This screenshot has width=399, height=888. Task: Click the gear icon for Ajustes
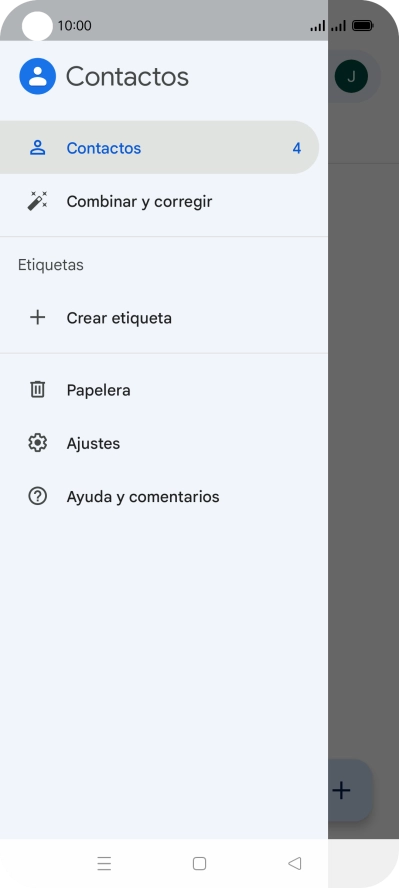coord(37,443)
